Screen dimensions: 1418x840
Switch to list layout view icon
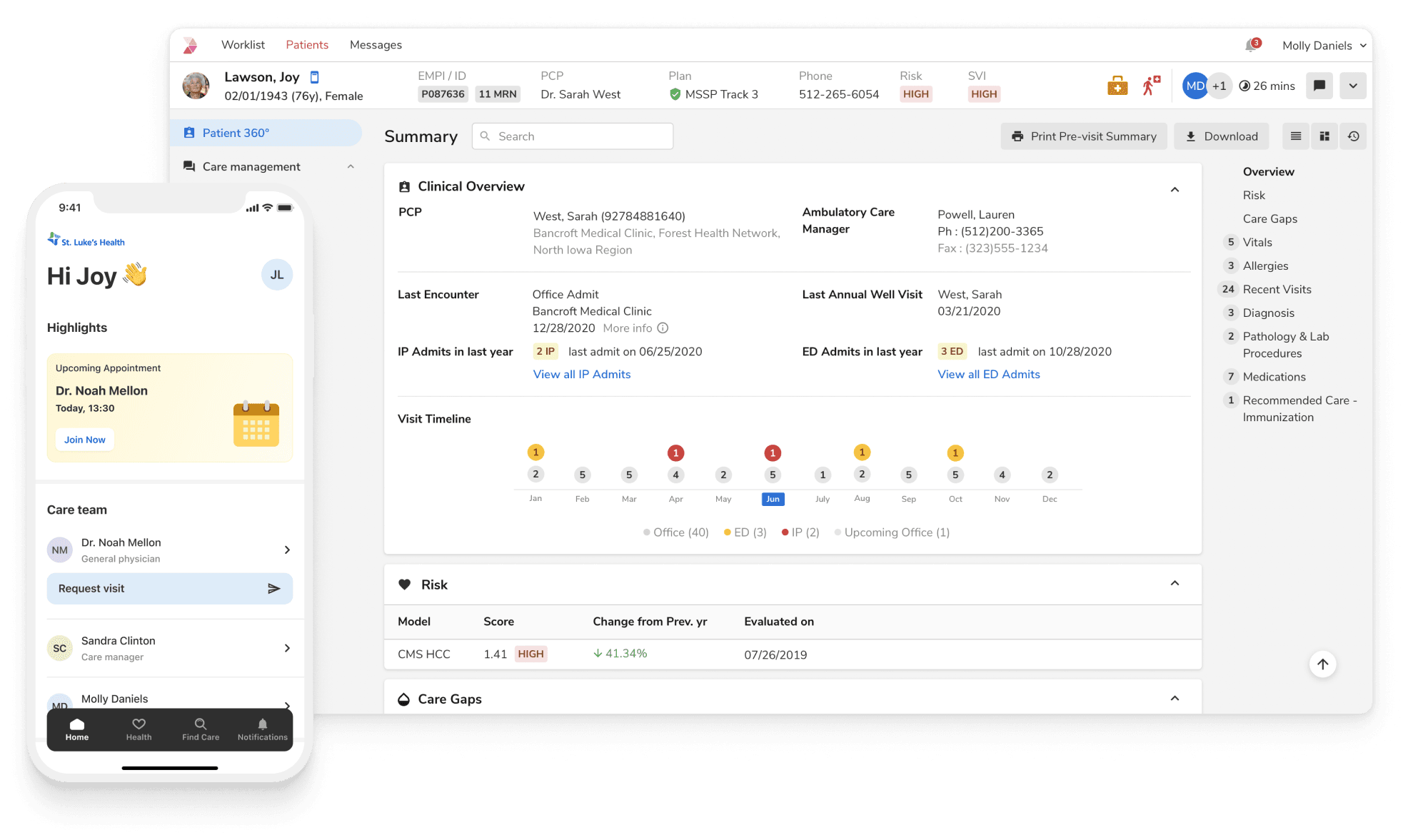tap(1295, 136)
